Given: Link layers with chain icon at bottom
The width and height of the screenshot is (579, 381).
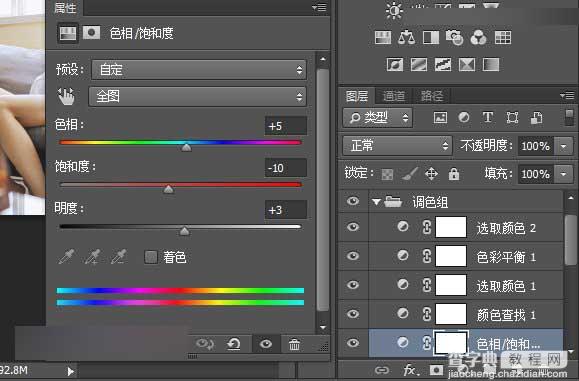Looking at the screenshot, I should 382,370.
